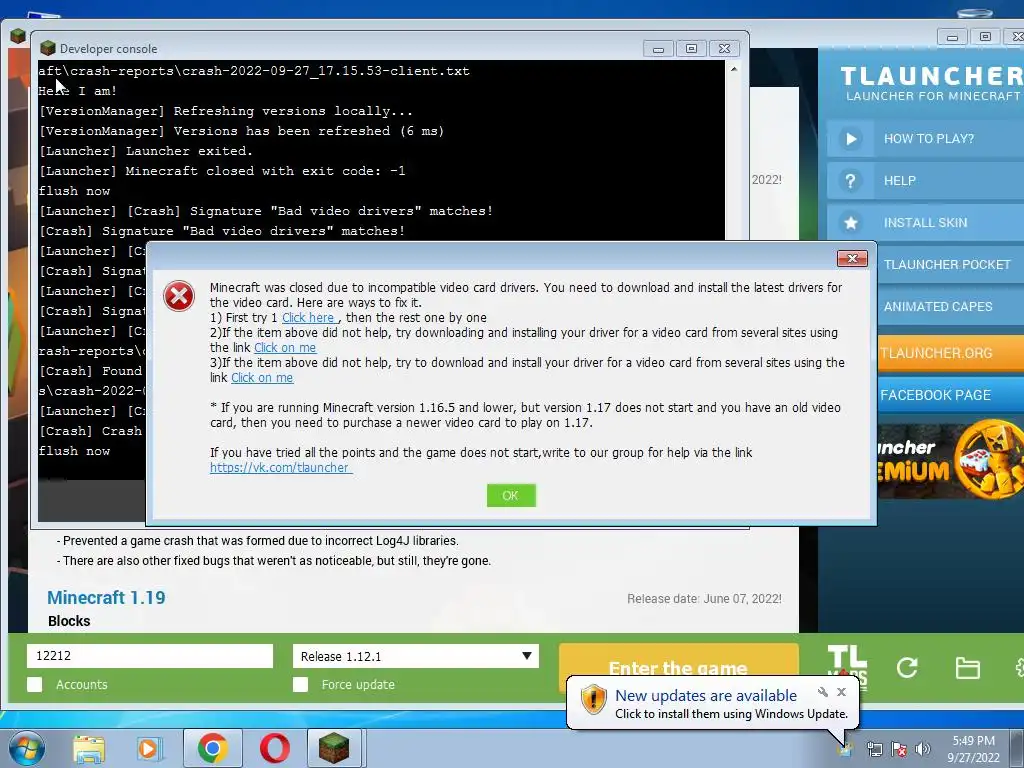
Task: Open ANIMATED CAPES sidebar entry
Action: [x=938, y=306]
